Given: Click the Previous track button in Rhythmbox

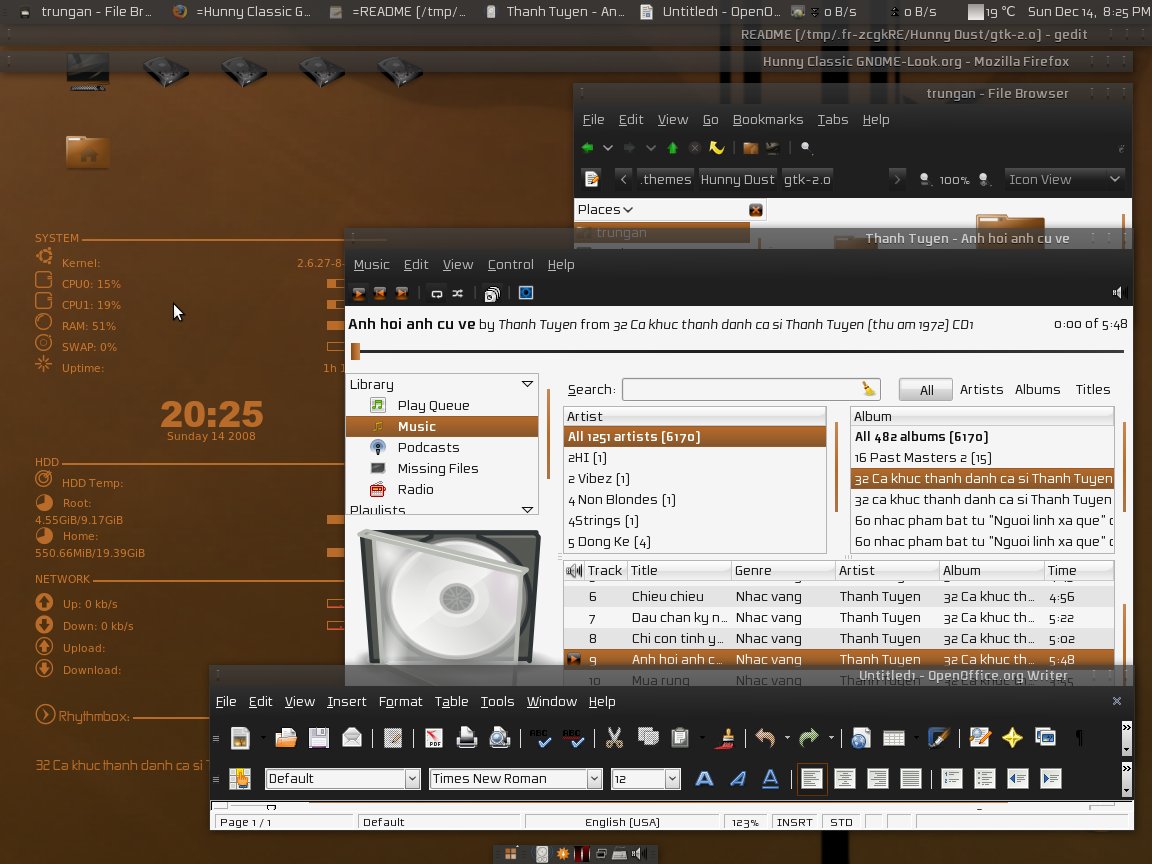Looking at the screenshot, I should (380, 293).
